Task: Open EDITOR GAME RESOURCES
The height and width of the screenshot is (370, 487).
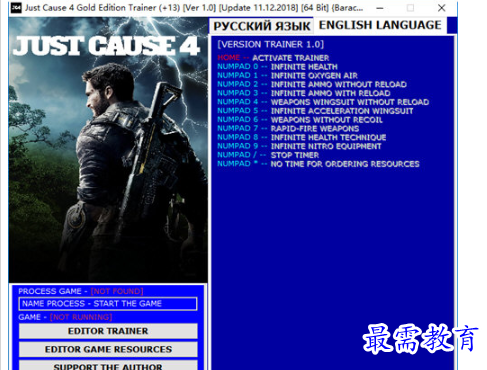Action: point(108,349)
